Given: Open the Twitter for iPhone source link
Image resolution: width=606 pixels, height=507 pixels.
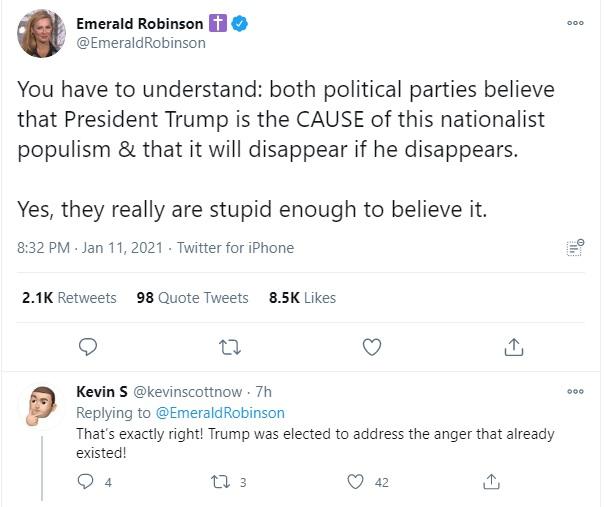Looking at the screenshot, I should (235, 248).
